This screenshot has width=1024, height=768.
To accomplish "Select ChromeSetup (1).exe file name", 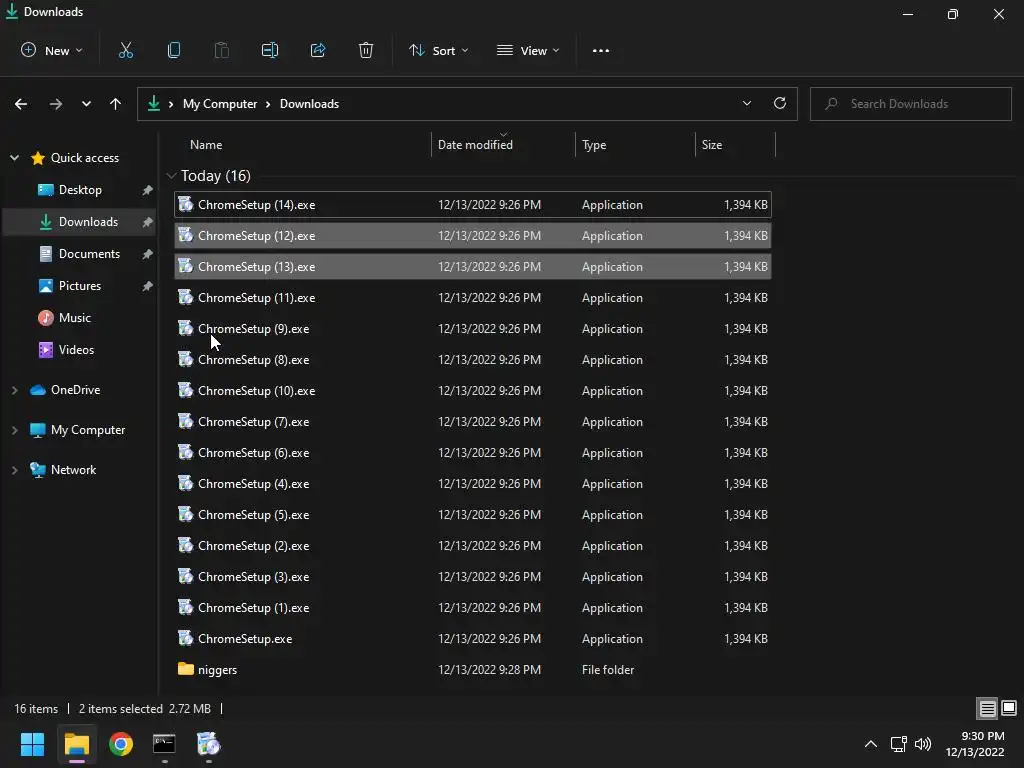I will [253, 608].
